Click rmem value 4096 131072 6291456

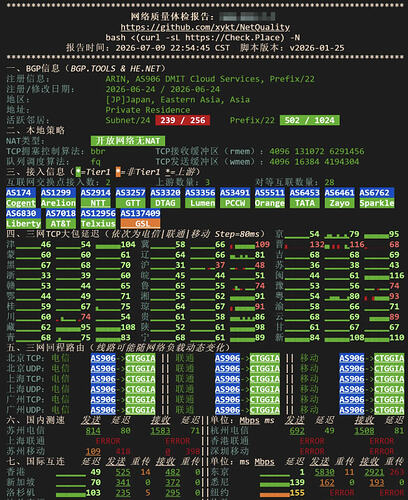(317, 151)
